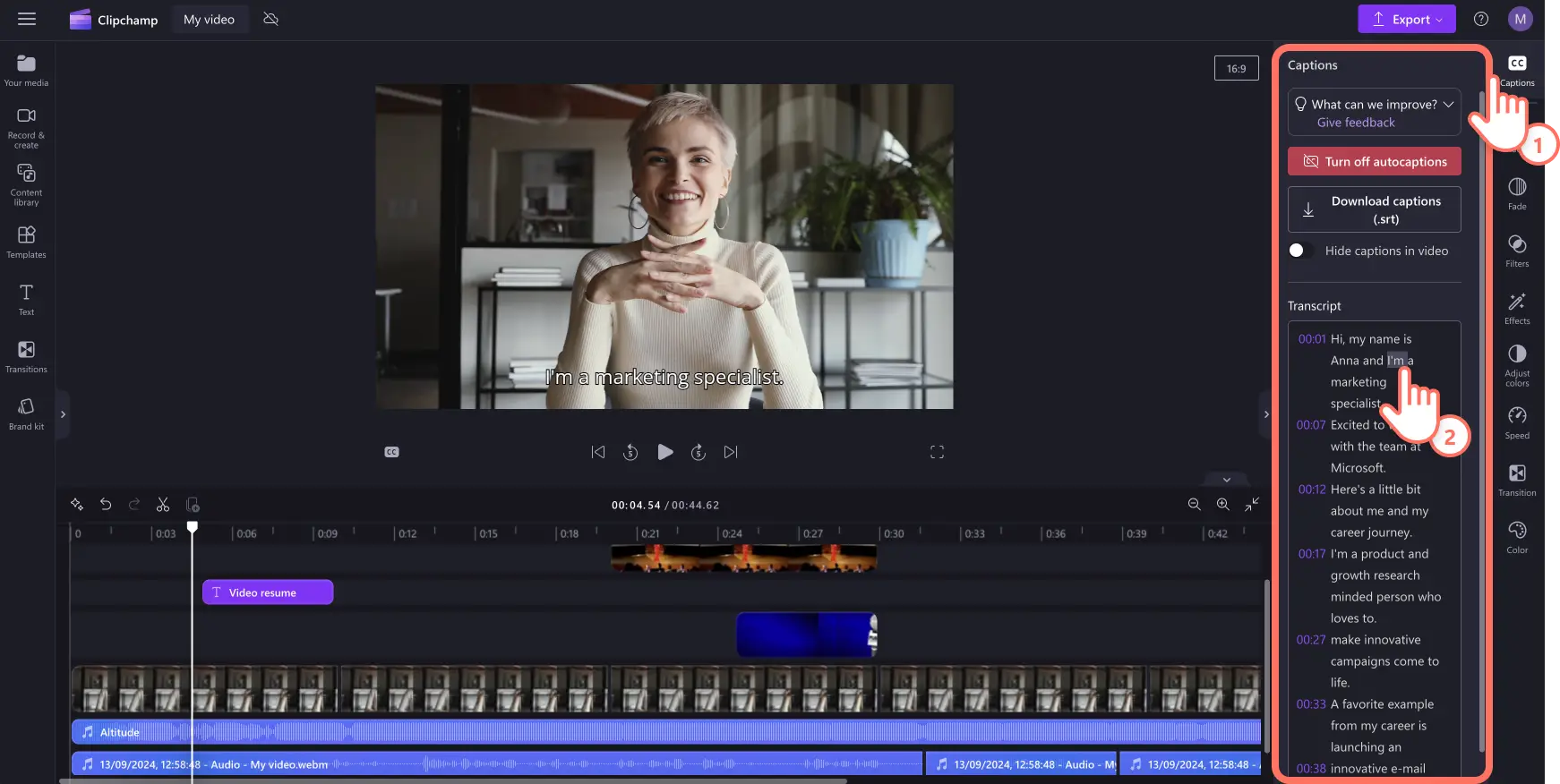Collapse the left sidebar with arrow

point(63,414)
